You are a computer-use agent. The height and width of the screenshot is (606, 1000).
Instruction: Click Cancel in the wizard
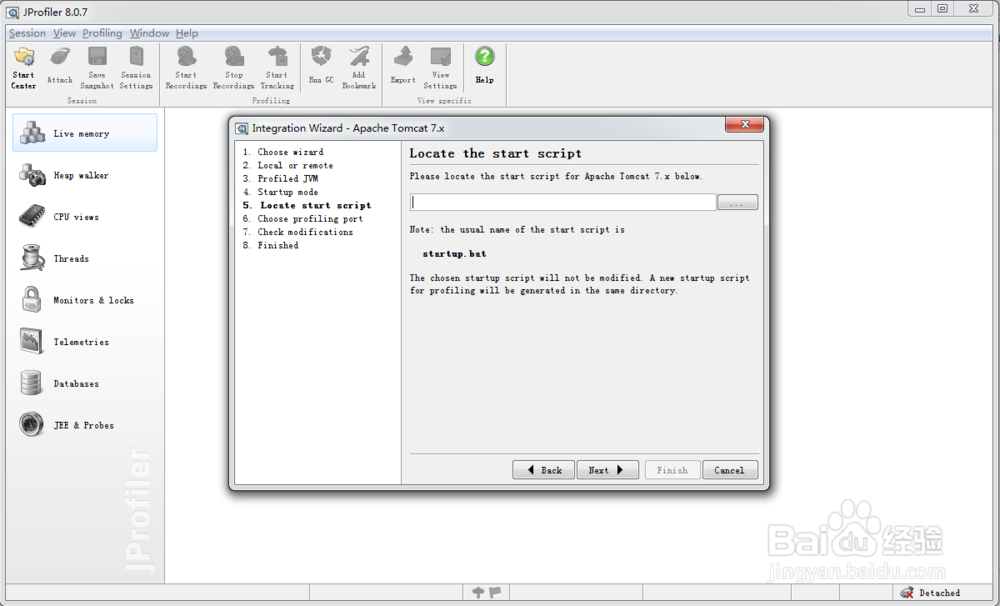pyautogui.click(x=730, y=470)
